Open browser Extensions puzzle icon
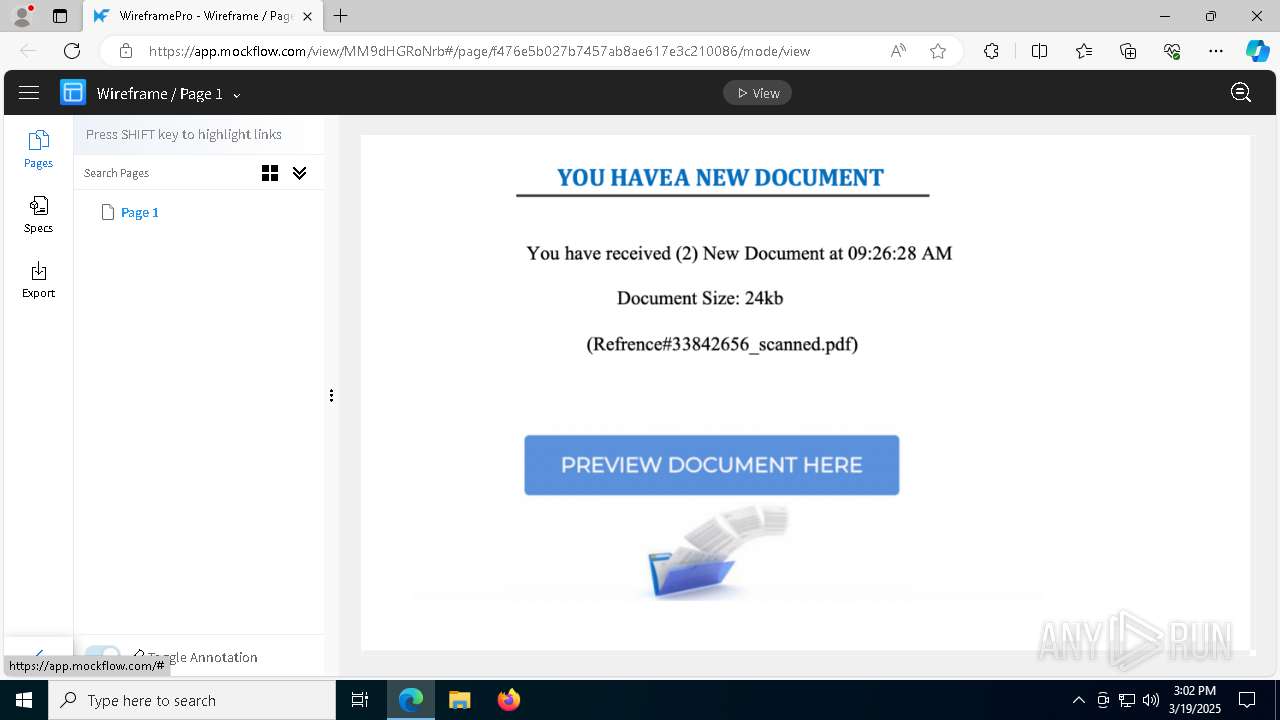The height and width of the screenshot is (720, 1280). tap(991, 51)
